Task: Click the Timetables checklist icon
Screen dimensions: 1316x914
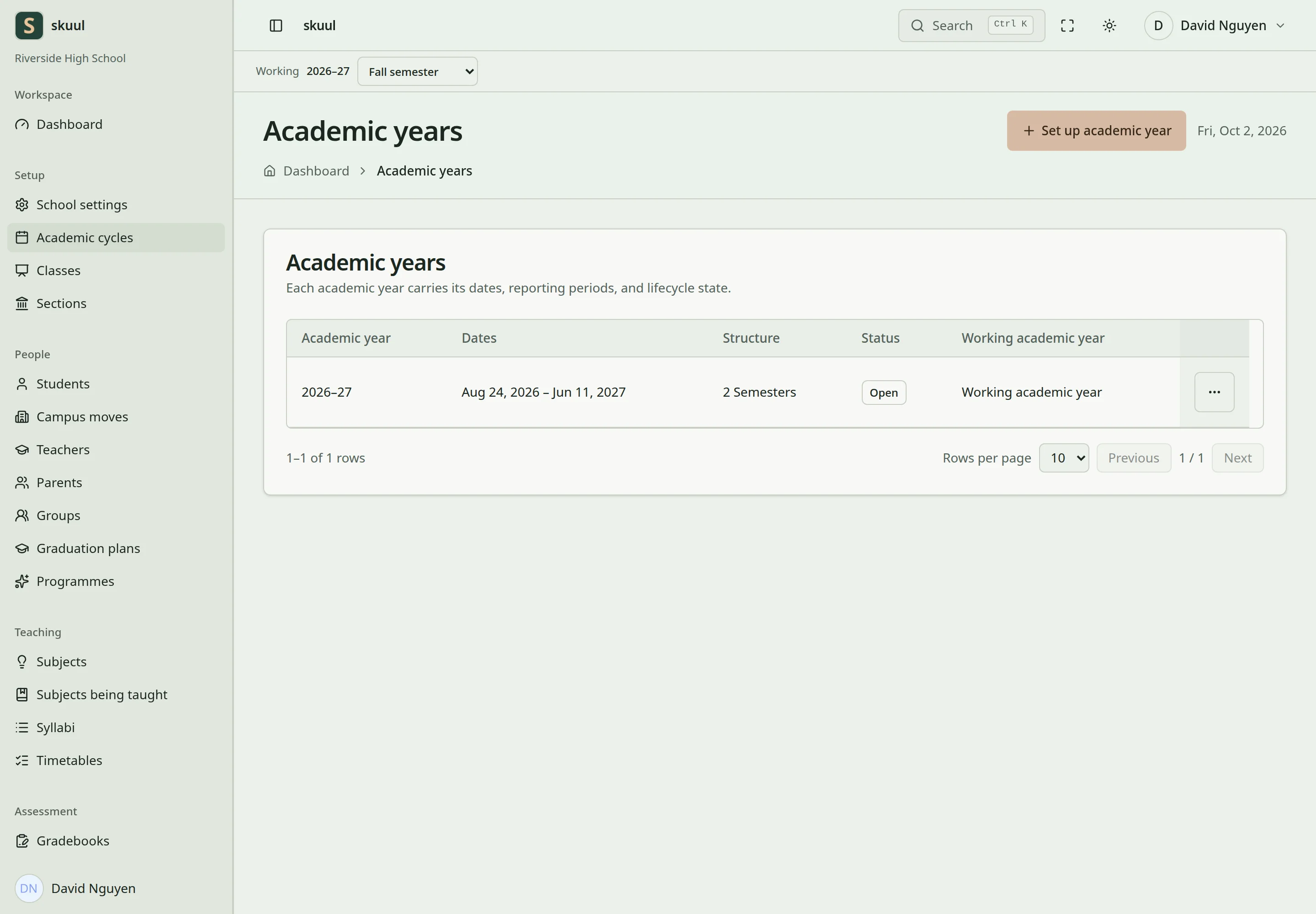Action: coord(22,760)
